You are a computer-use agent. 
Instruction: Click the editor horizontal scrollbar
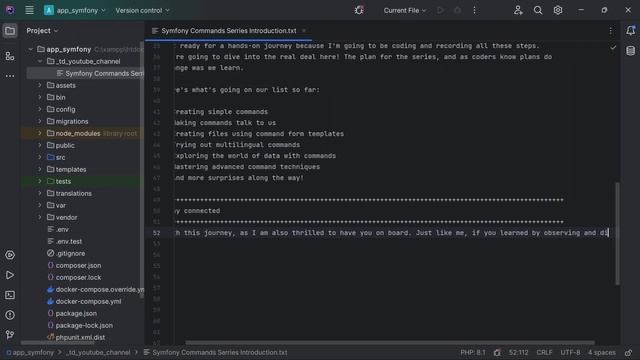[390, 342]
